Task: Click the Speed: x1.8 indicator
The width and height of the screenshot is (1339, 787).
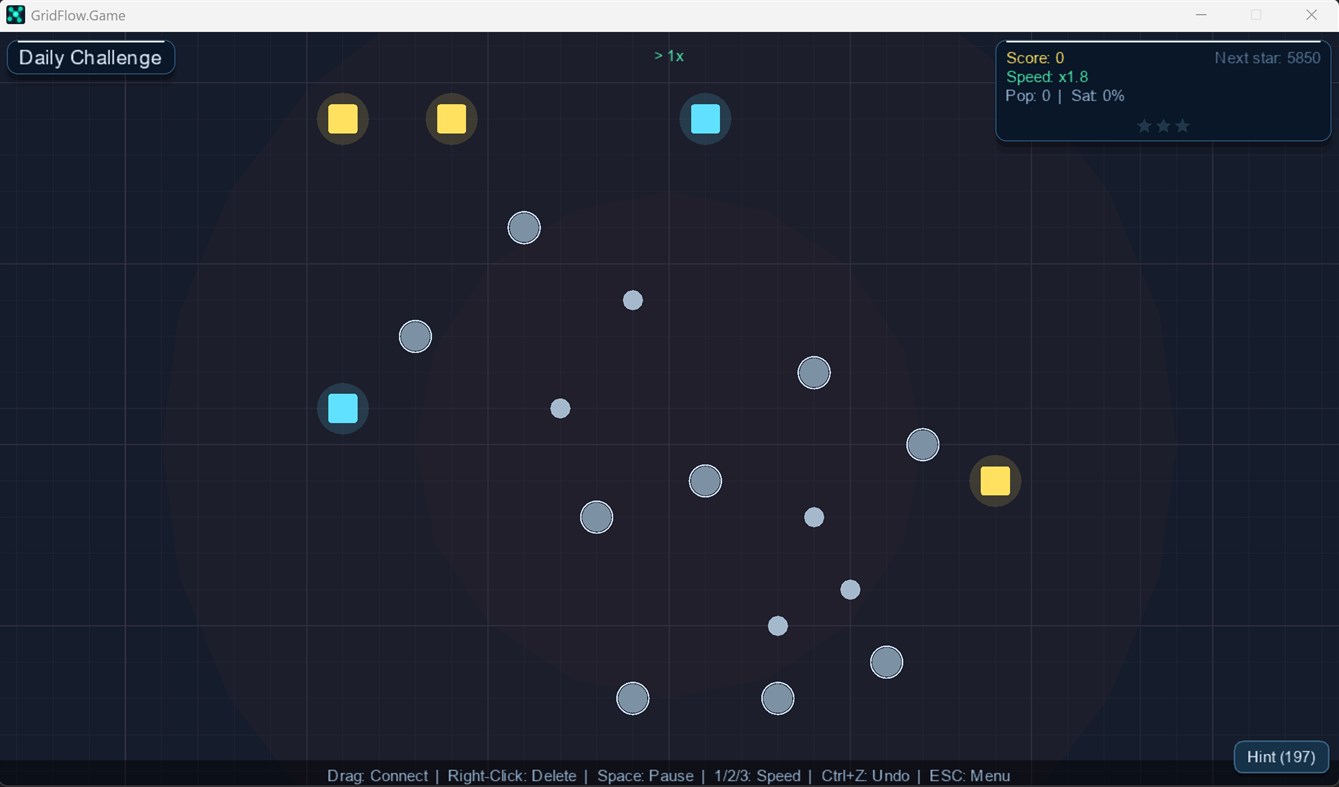Action: 1048,76
